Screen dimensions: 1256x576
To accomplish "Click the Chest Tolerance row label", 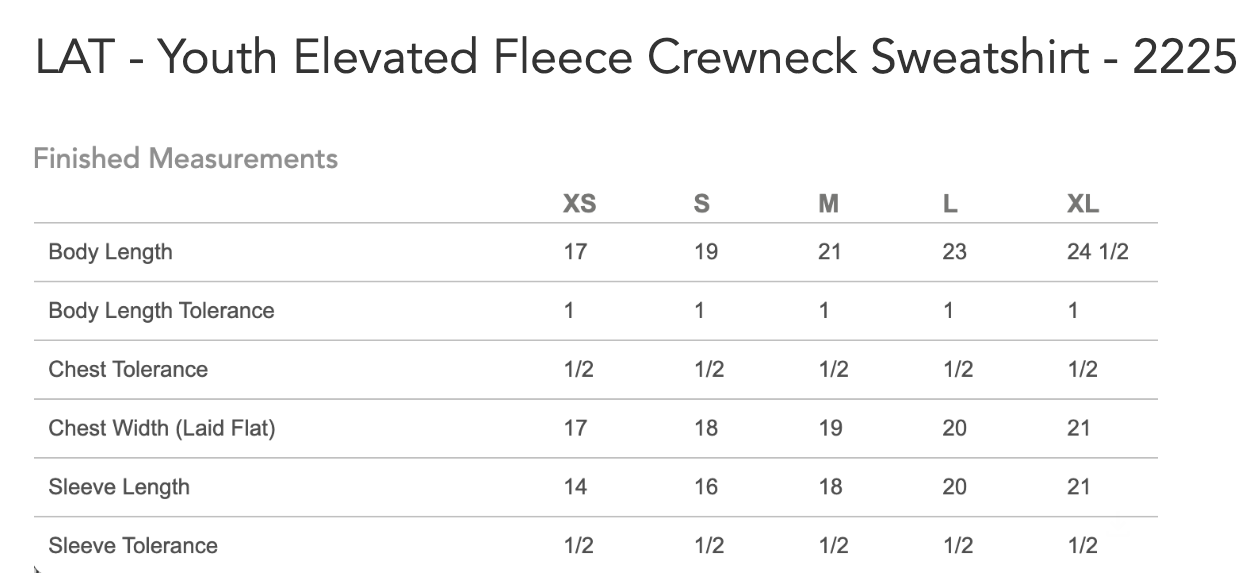I will (x=128, y=370).
